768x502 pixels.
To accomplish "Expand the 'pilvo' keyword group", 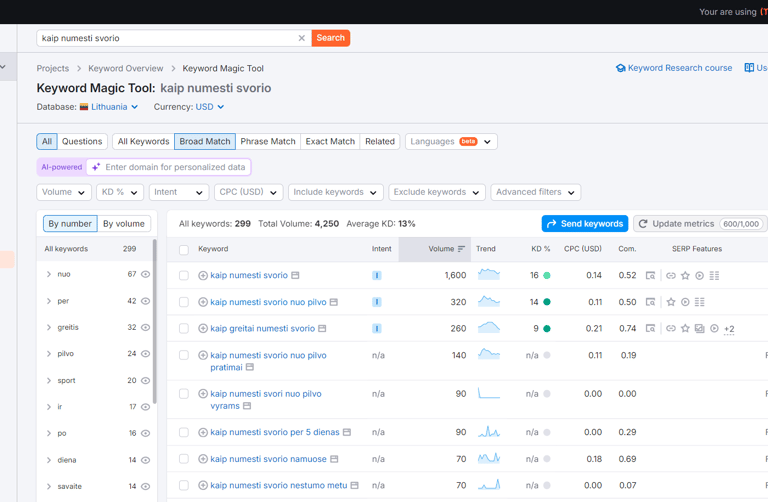I will coord(48,354).
